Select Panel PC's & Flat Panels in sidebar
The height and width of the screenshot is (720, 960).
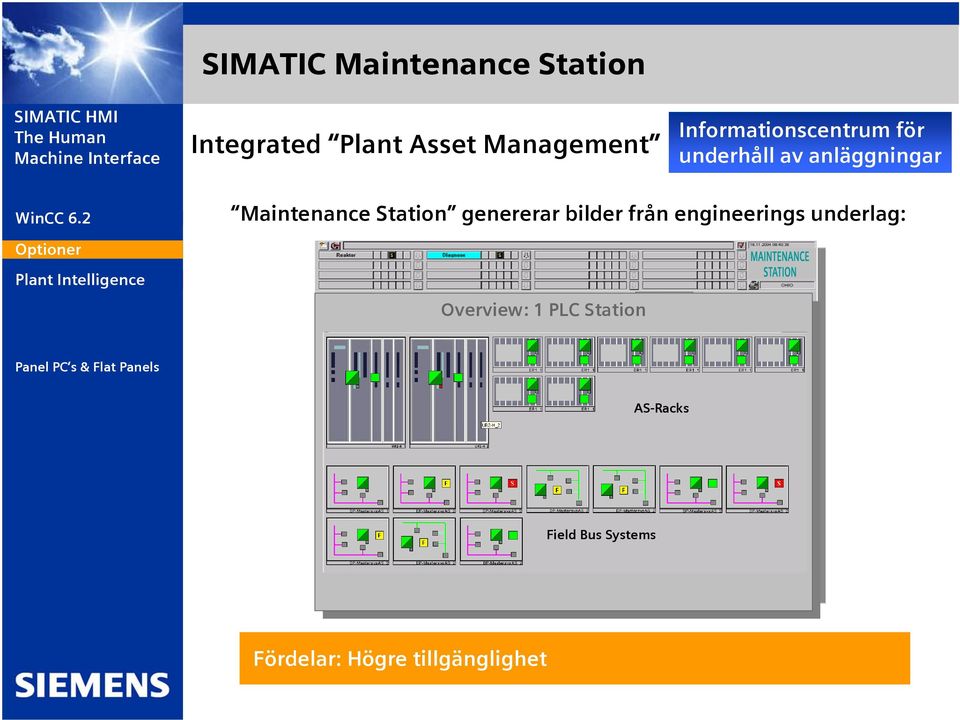point(87,367)
